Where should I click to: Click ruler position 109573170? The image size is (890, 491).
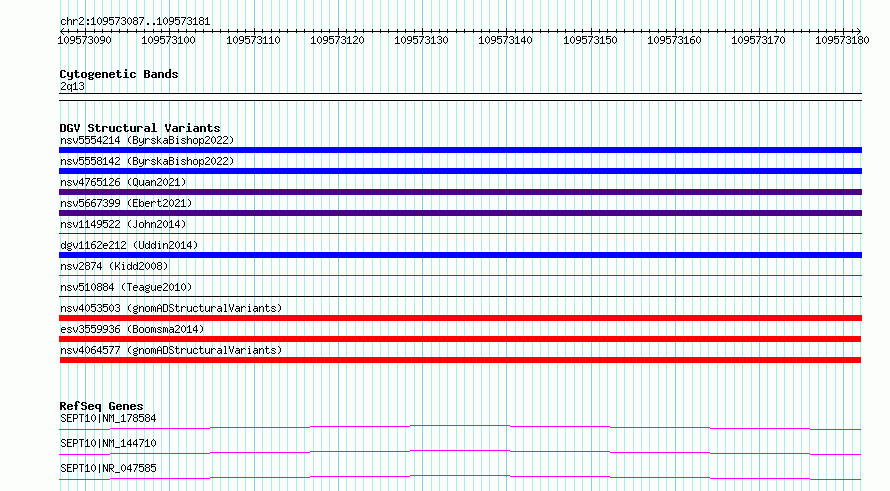[758, 40]
